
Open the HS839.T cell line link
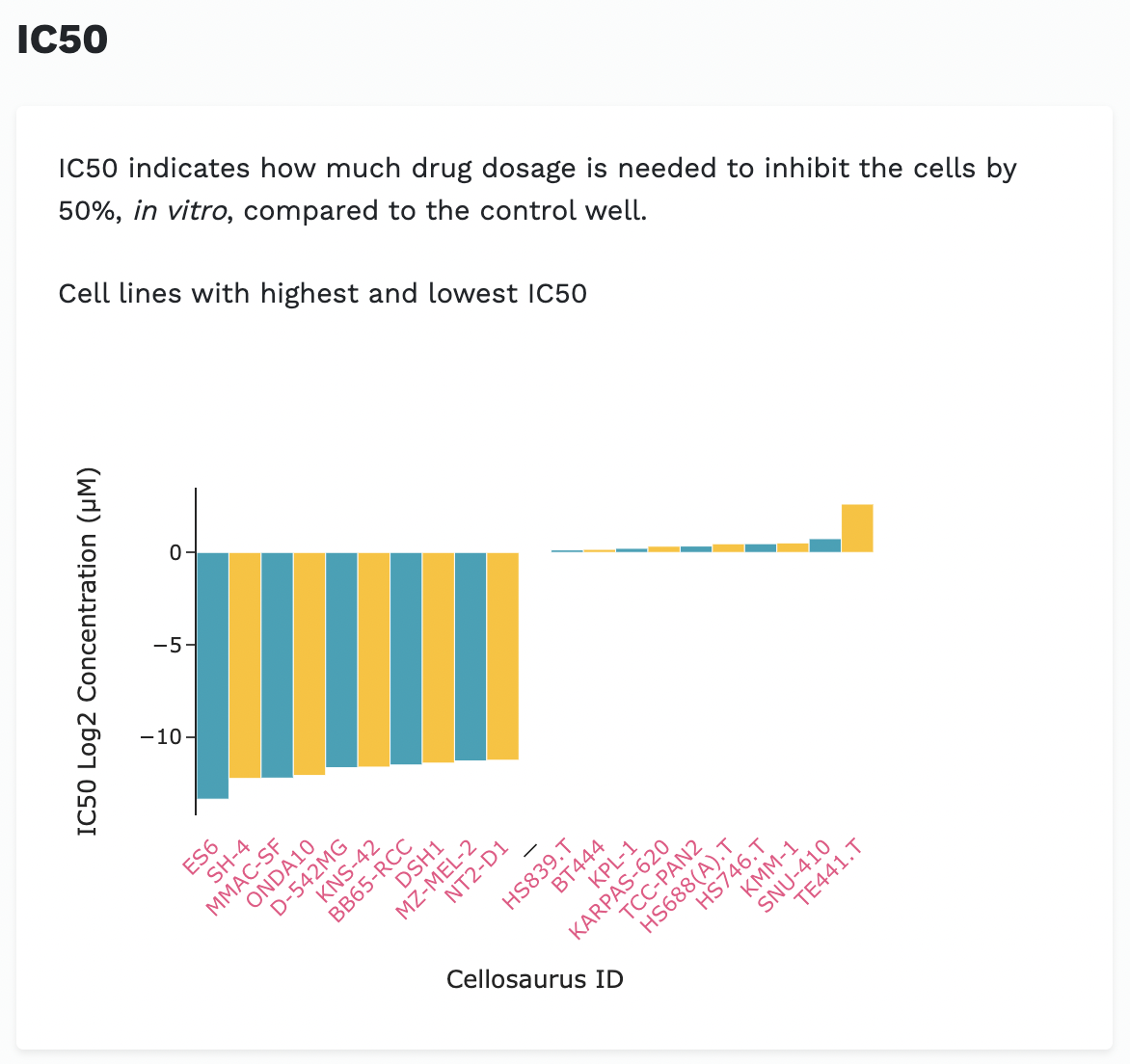537,875
